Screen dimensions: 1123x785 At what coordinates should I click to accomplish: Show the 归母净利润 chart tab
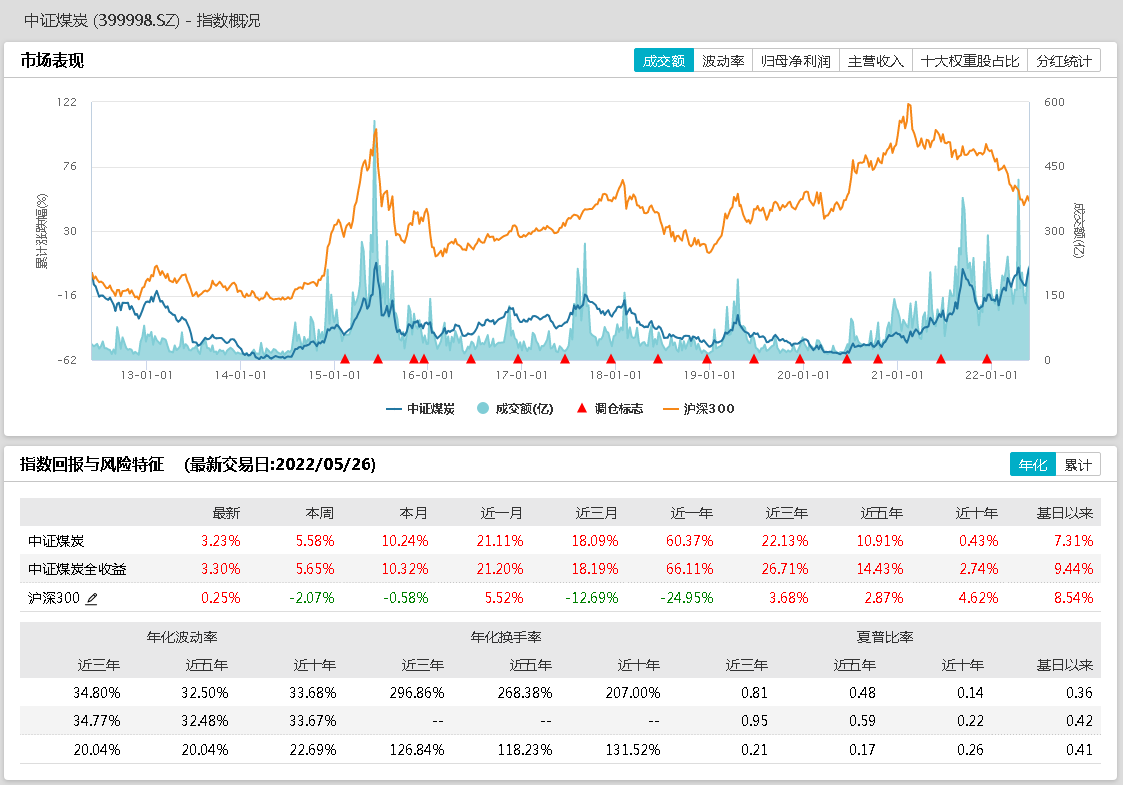(796, 61)
